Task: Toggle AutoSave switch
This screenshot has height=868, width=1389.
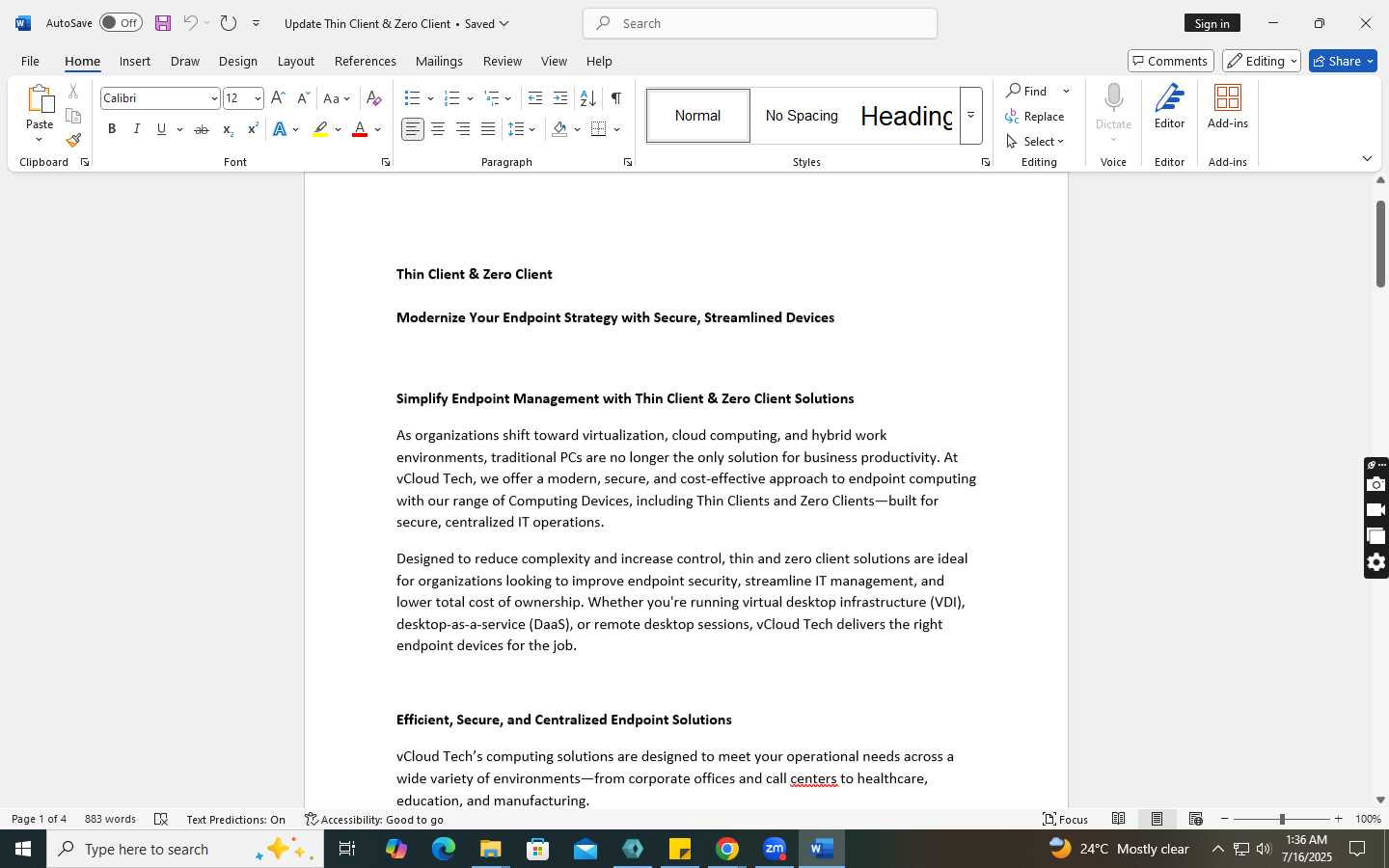Action: (121, 23)
